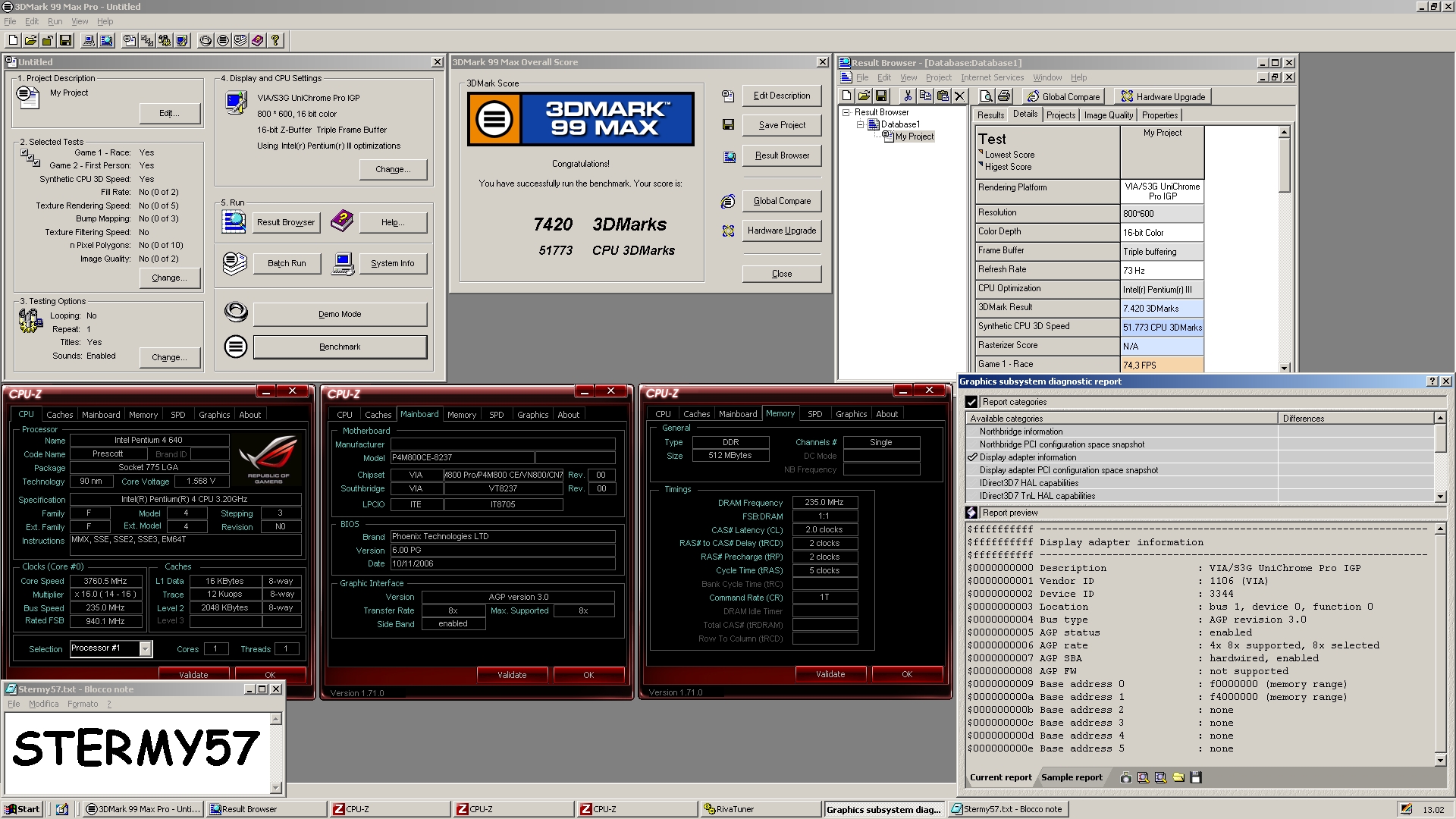Click the Copy icon in Result Browser toolbar
The height and width of the screenshot is (819, 1456).
tap(924, 96)
